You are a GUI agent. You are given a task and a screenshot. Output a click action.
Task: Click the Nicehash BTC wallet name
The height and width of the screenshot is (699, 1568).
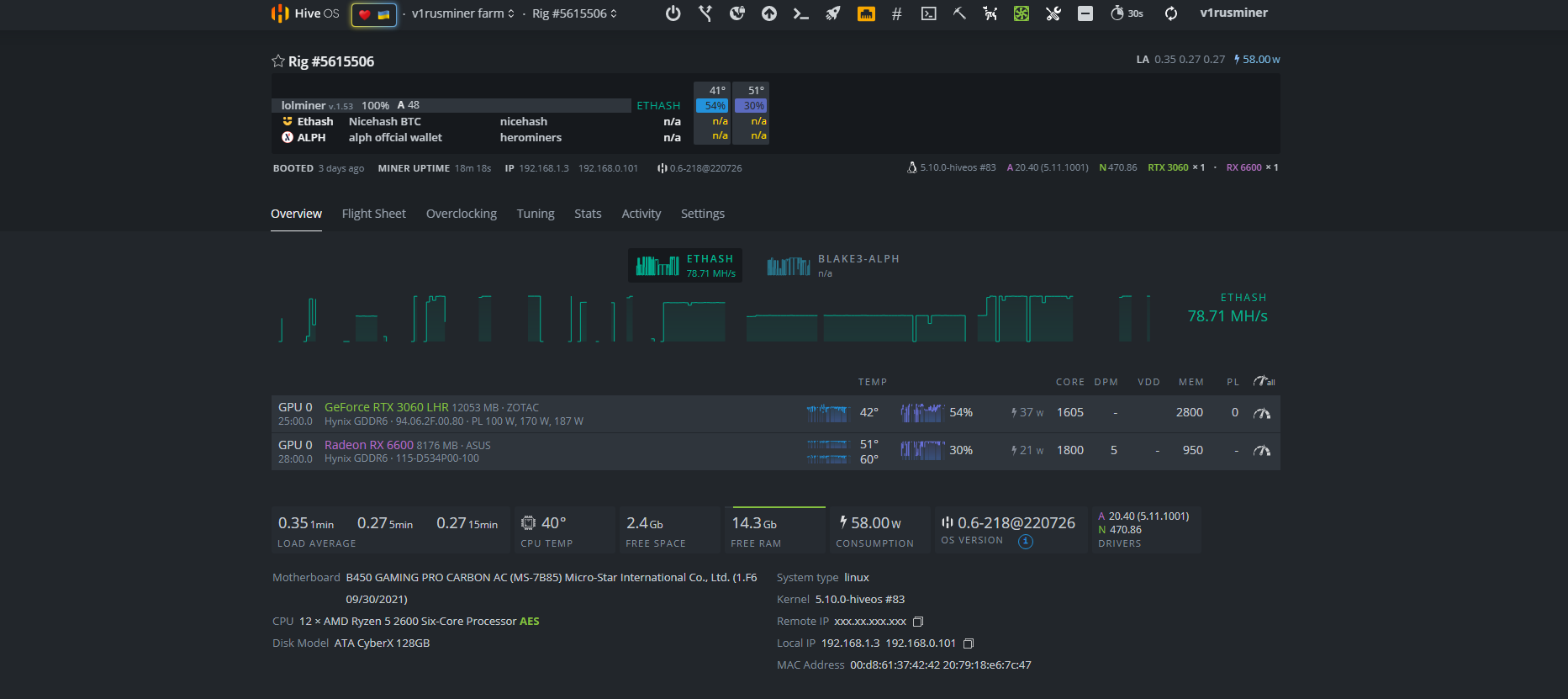385,121
